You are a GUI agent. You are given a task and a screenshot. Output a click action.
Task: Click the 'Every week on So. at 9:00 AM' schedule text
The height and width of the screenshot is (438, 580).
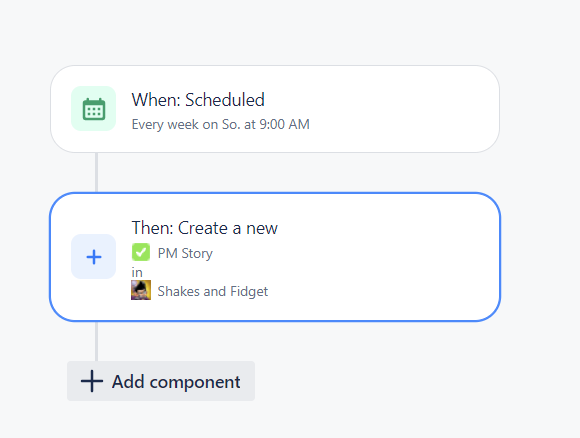click(x=220, y=124)
